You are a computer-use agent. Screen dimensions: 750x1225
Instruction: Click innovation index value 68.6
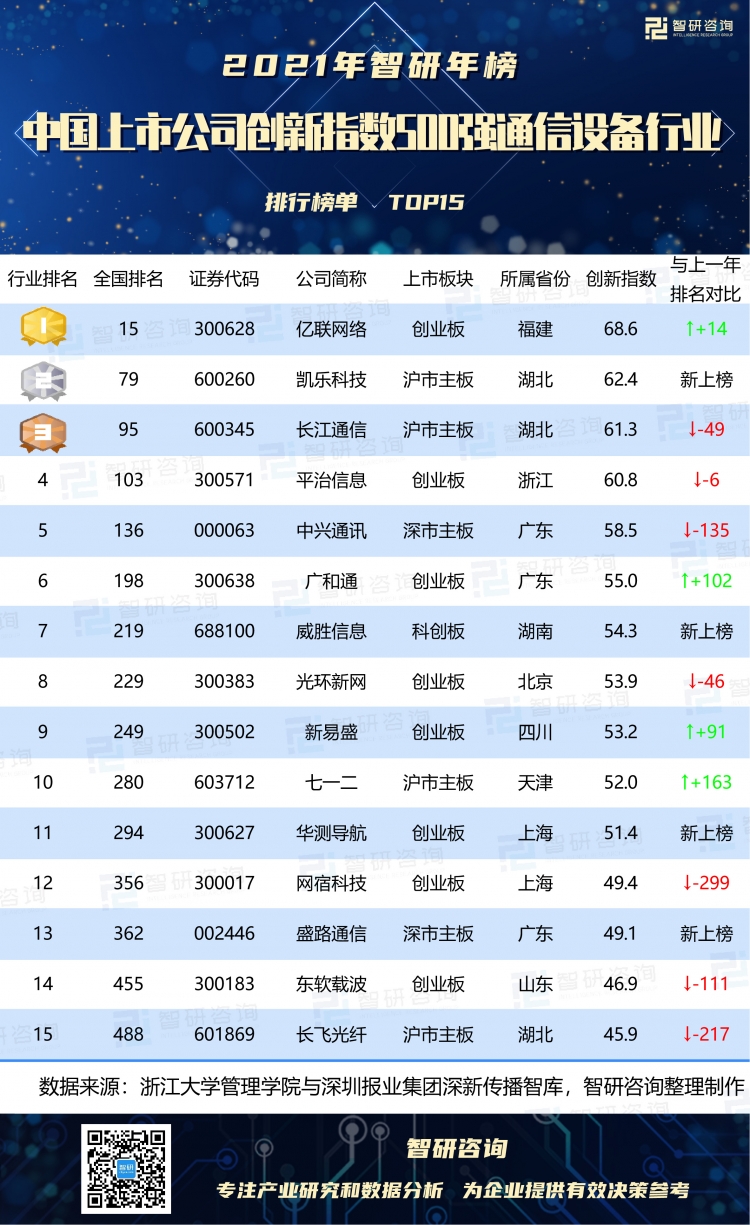coord(621,329)
